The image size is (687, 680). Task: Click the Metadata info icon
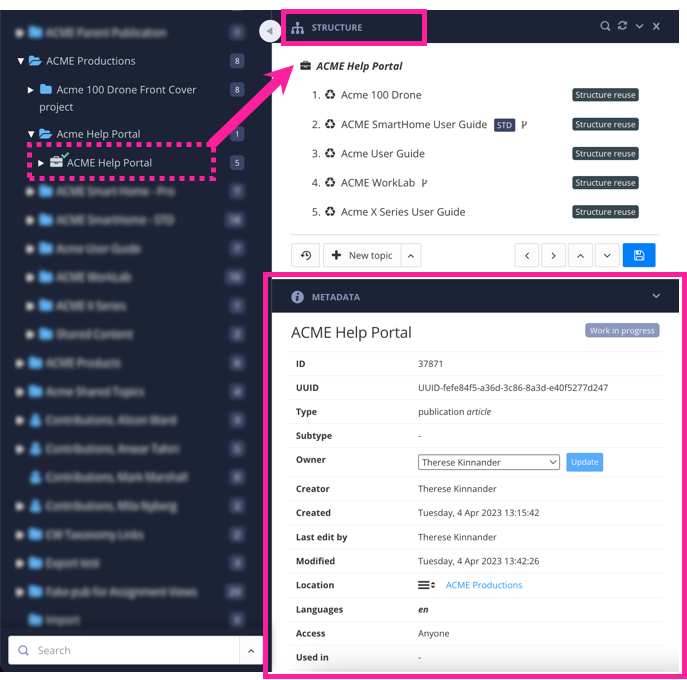(x=297, y=297)
